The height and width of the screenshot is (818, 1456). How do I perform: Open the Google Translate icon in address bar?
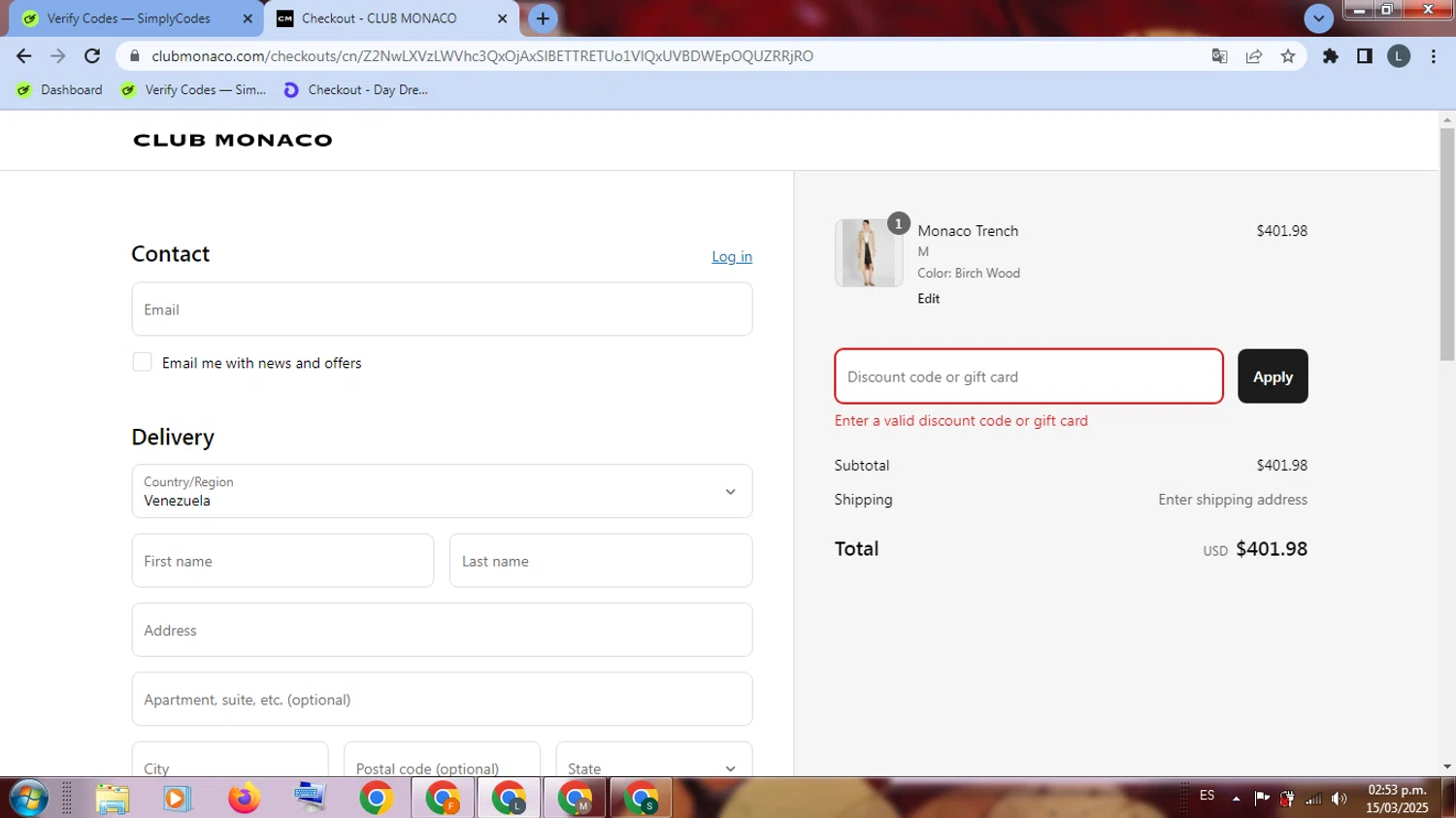pyautogui.click(x=1220, y=56)
